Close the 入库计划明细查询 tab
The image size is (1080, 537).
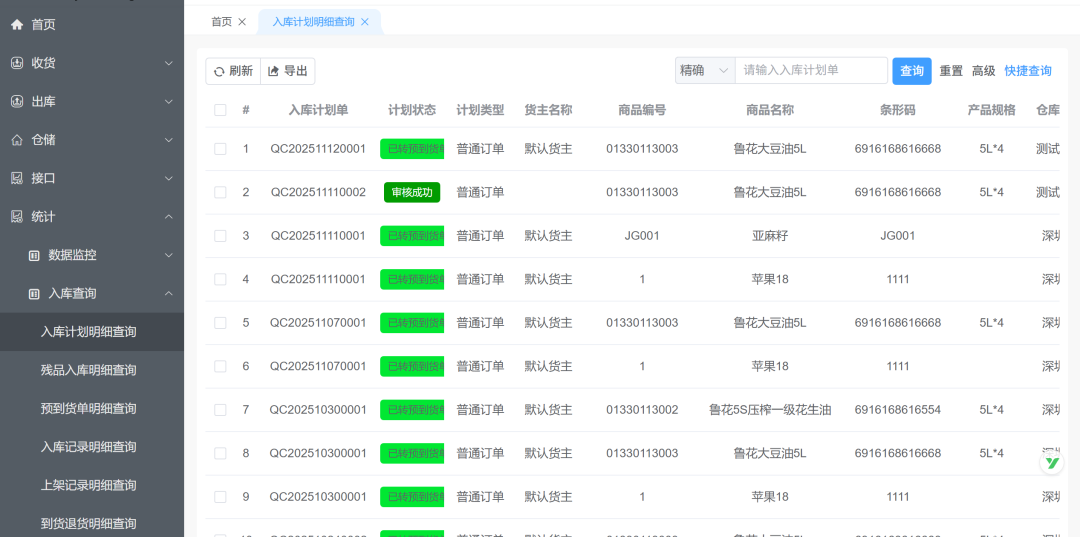(365, 22)
